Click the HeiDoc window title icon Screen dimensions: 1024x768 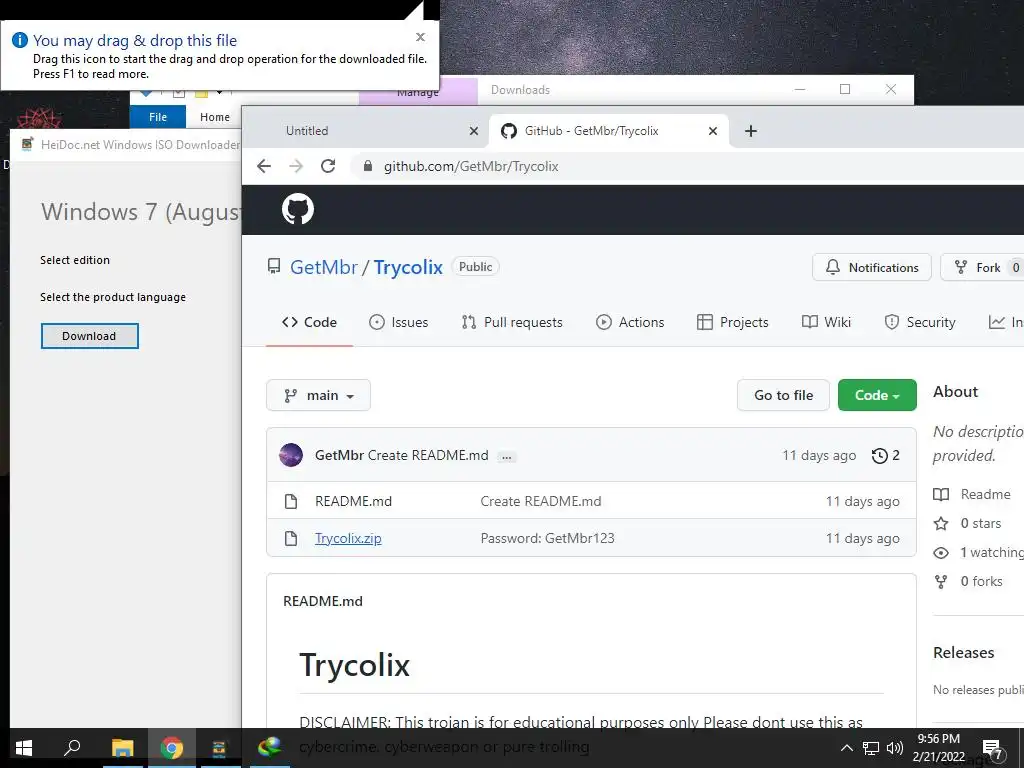point(27,144)
